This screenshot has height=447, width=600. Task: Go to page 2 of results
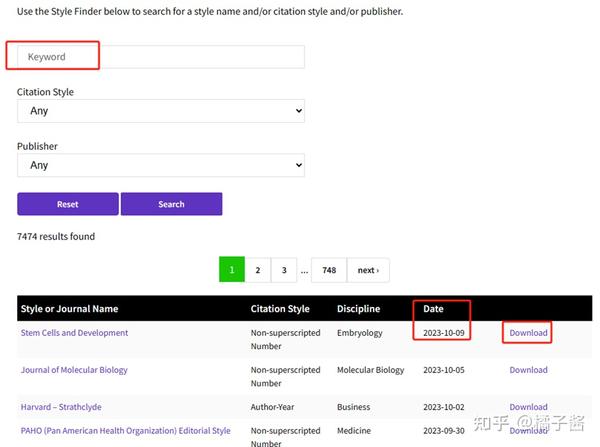click(x=258, y=270)
